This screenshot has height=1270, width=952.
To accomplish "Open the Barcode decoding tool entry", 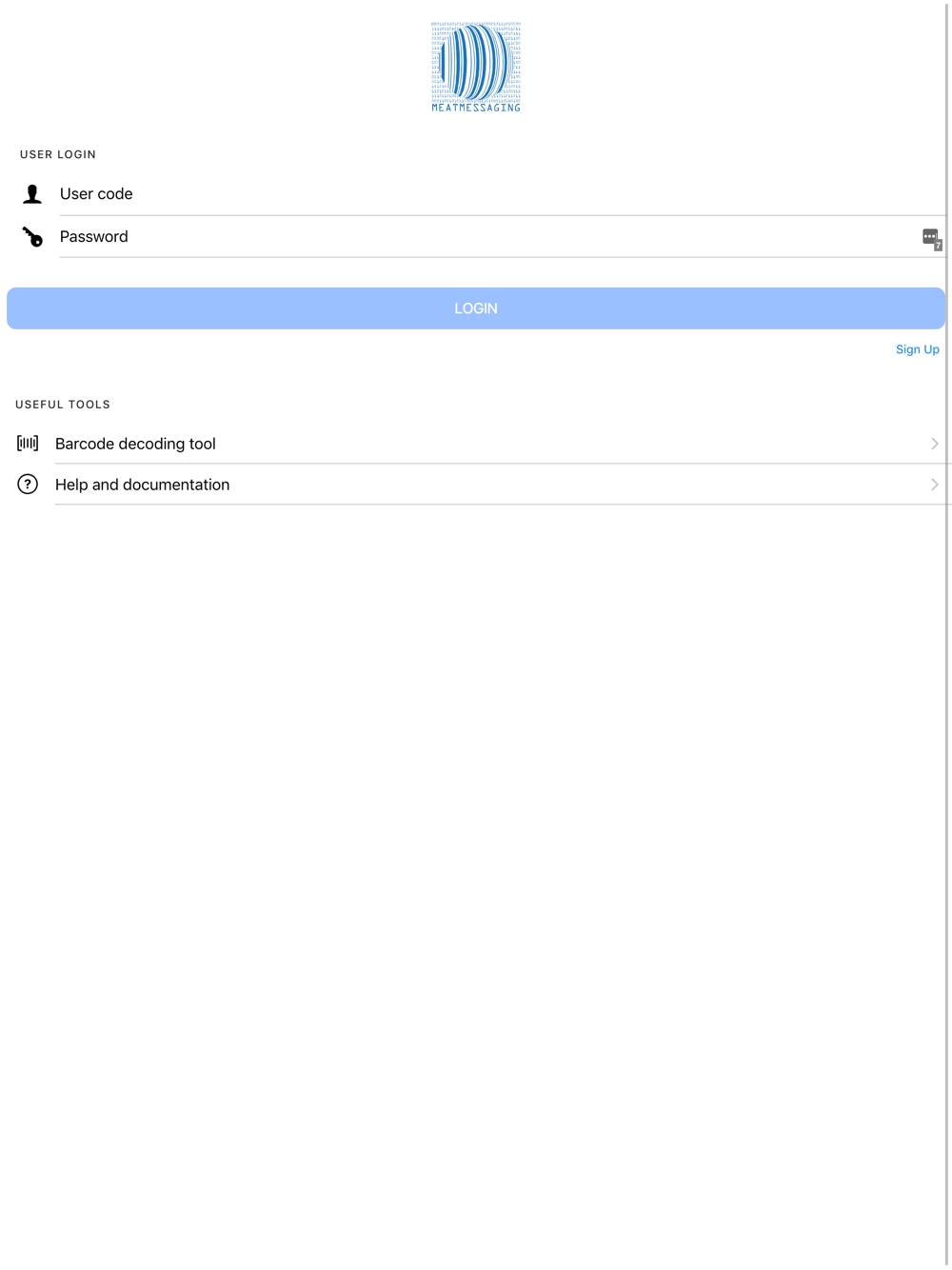I will (476, 444).
